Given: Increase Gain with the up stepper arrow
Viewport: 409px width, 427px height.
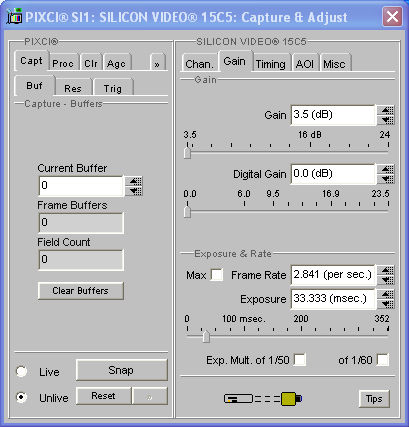Looking at the screenshot, I should [386, 110].
